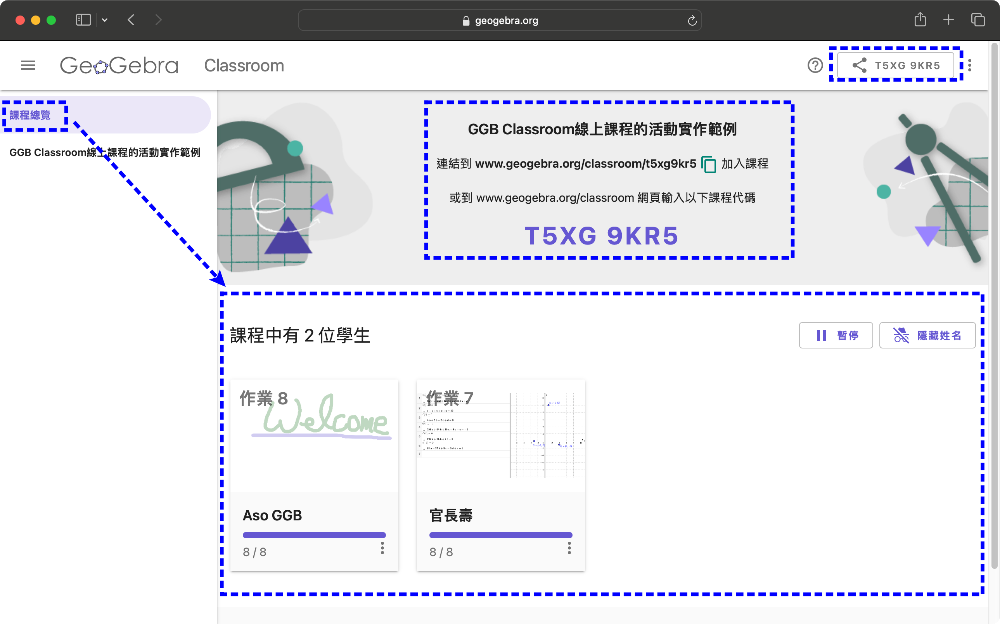The width and height of the screenshot is (1000, 624).
Task: Click the large class code T5XG 9KR5
Action: pos(601,236)
